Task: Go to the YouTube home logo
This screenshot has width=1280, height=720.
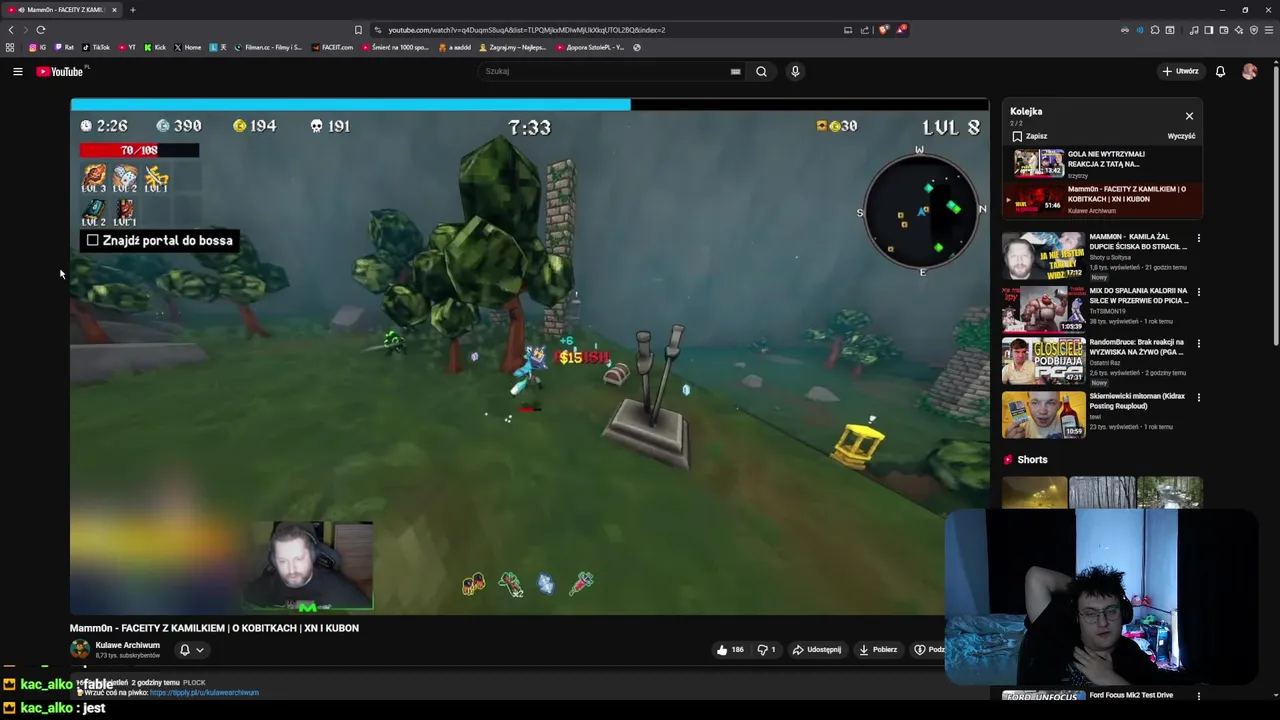Action: (60, 71)
